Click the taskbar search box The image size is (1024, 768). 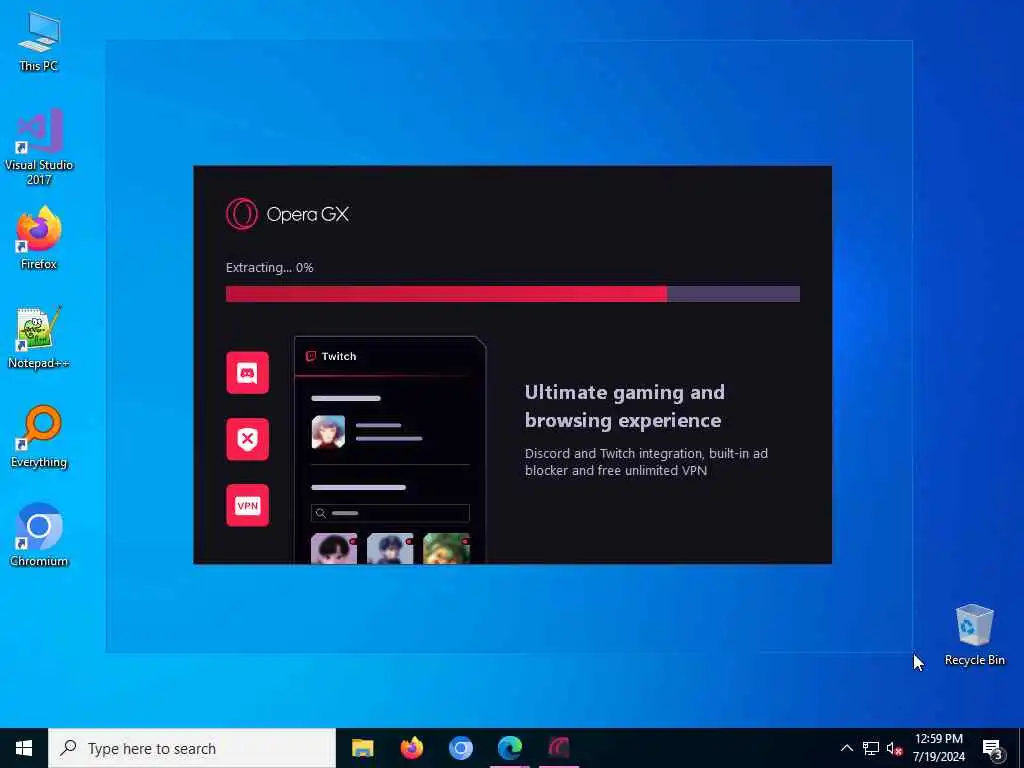(192, 748)
